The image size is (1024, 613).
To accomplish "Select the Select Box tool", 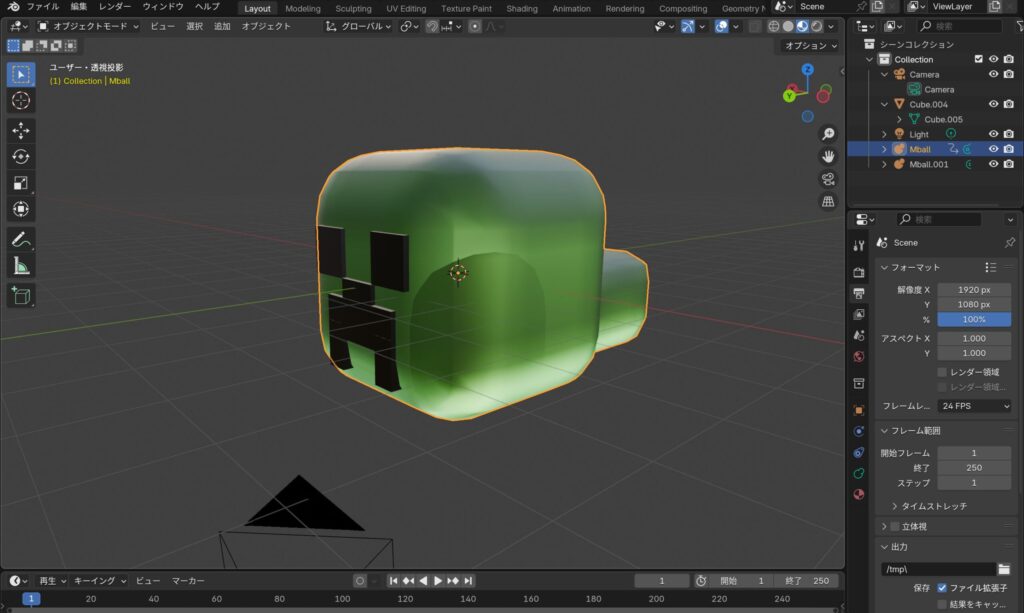I will tap(21, 74).
